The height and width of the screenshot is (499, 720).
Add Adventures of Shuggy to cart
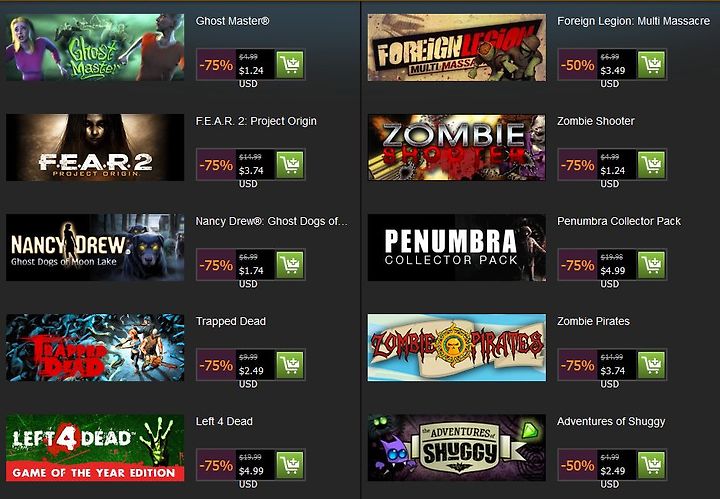coord(651,465)
